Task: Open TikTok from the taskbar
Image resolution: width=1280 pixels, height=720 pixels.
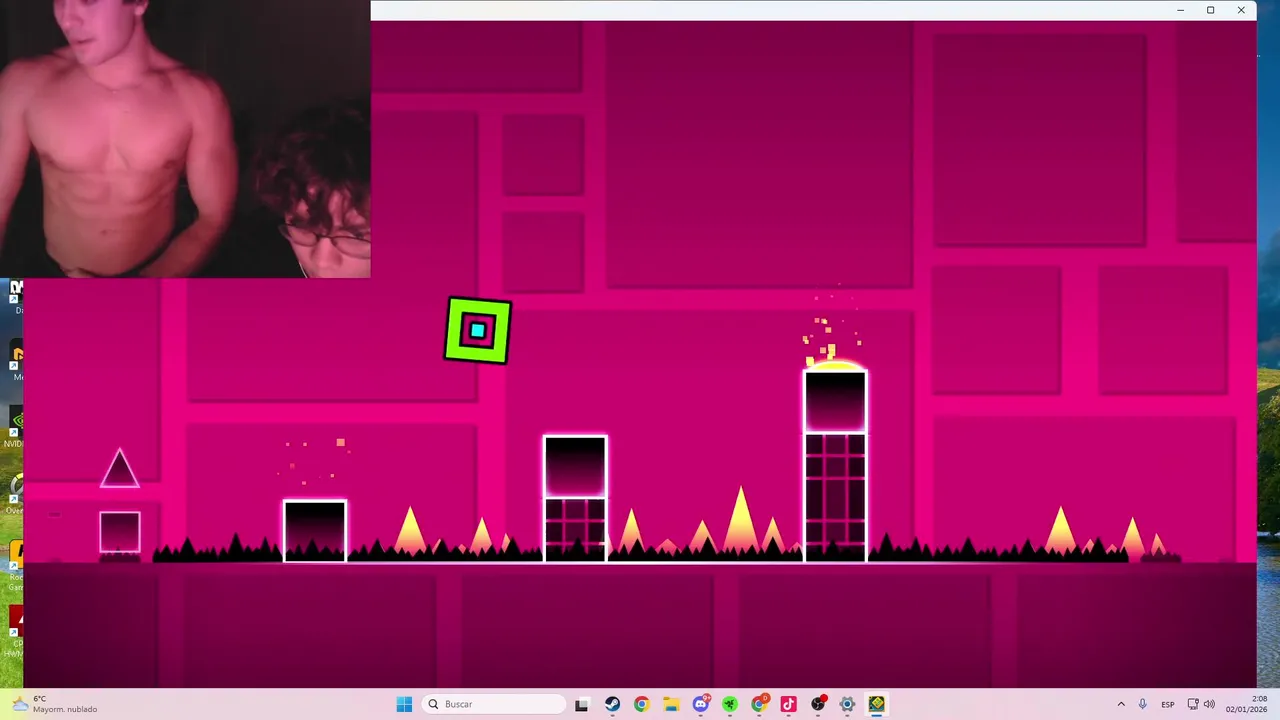Action: click(x=788, y=704)
